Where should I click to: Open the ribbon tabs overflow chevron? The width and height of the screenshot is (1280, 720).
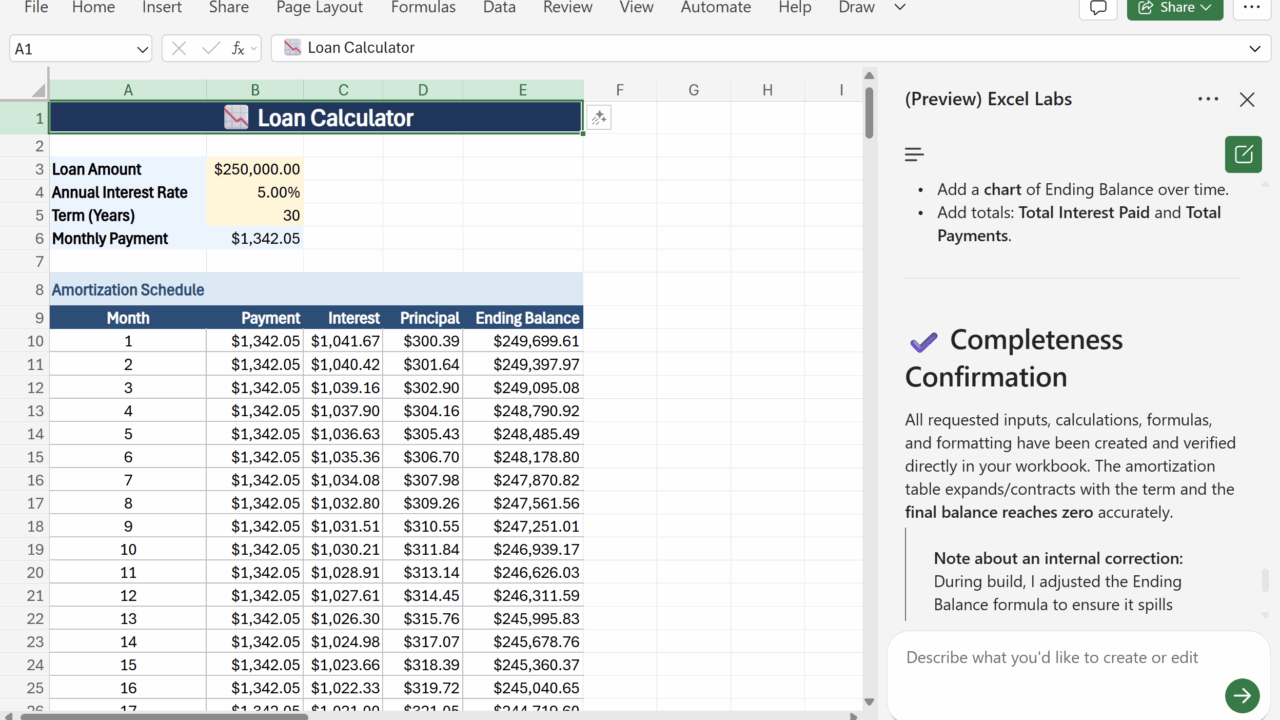pyautogui.click(x=900, y=8)
